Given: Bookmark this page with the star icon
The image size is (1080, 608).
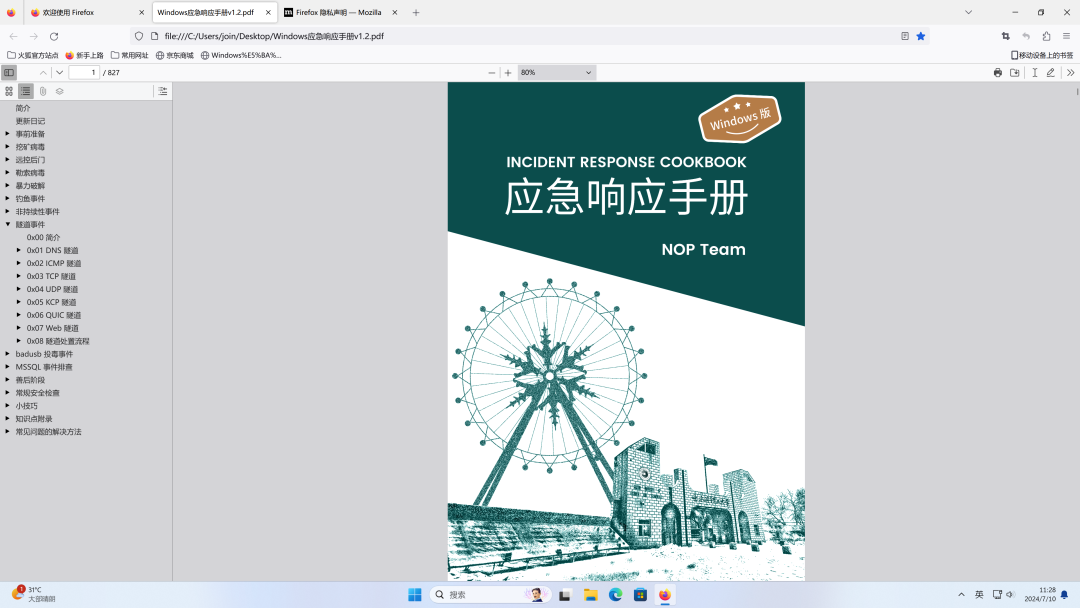Looking at the screenshot, I should [920, 35].
